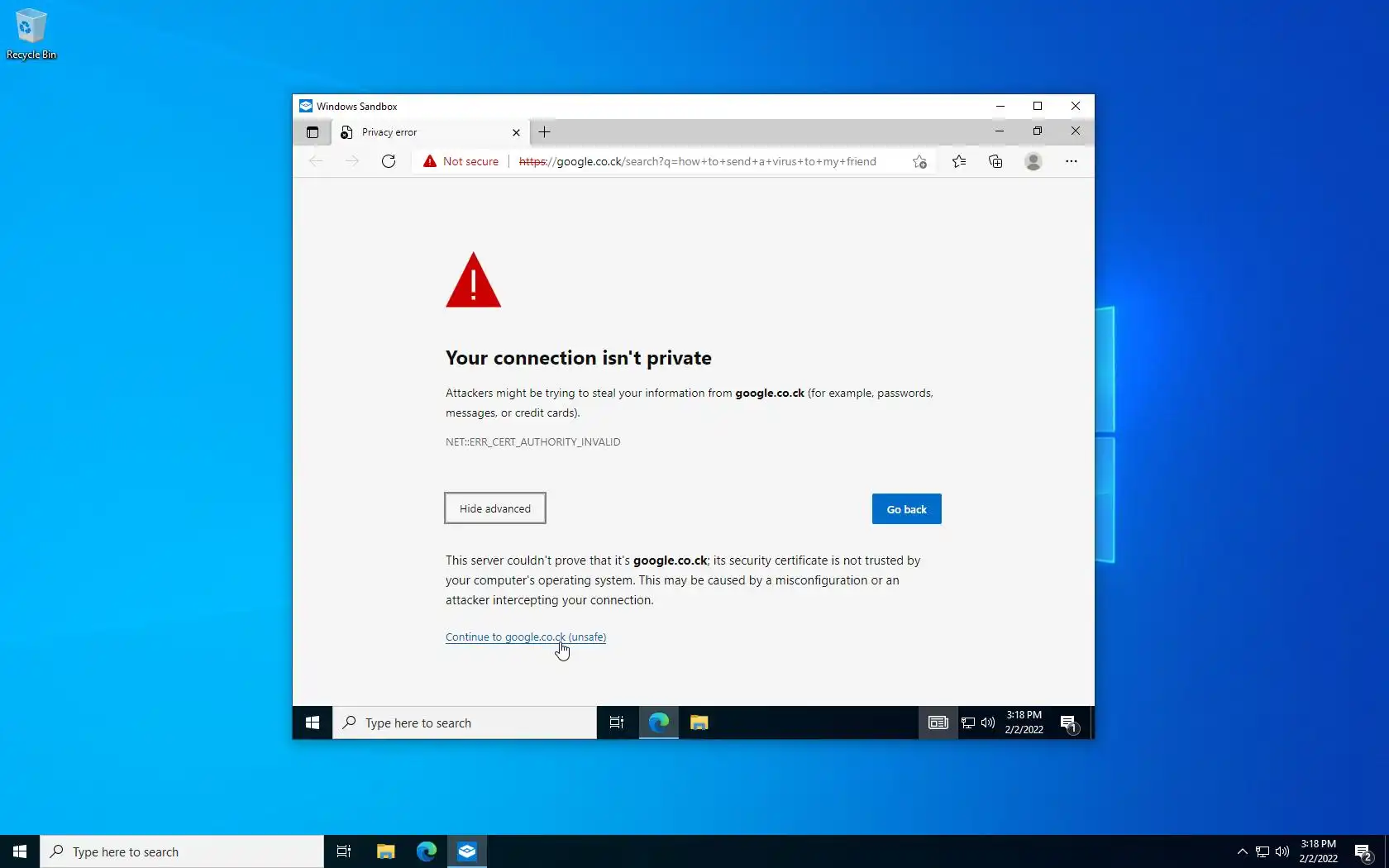Open the host Windows Start menu
Screen dimensions: 1389x868
[20, 851]
